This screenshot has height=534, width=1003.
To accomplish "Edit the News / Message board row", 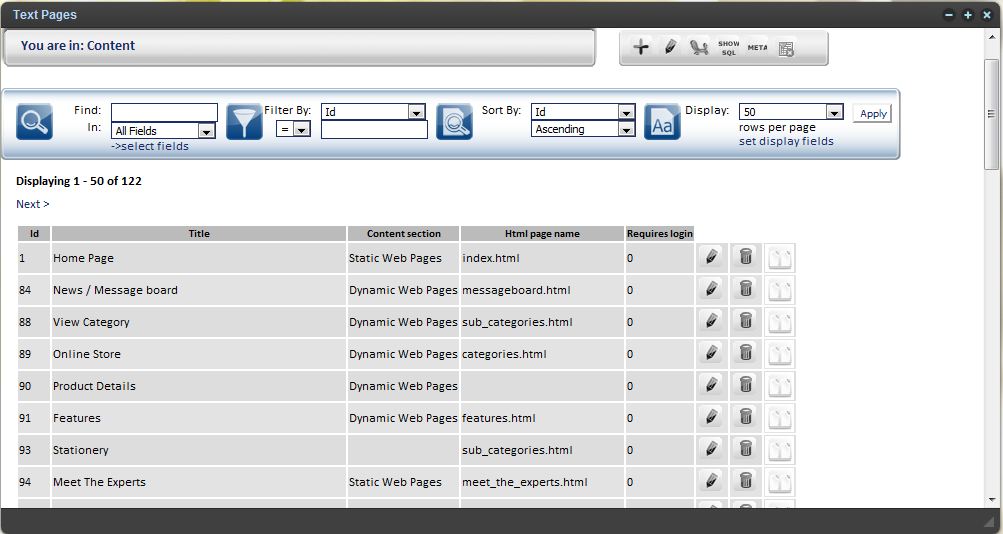I will 711,290.
